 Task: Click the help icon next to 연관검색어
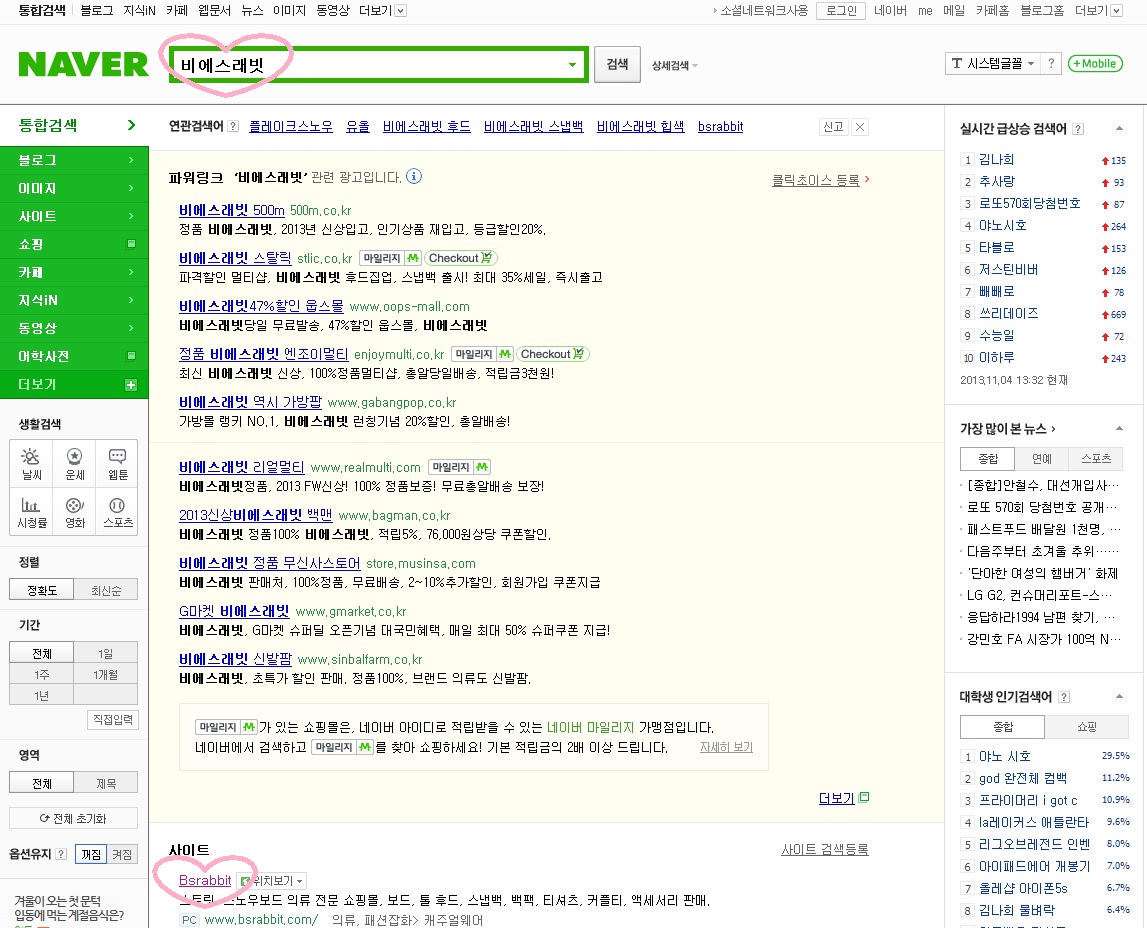233,127
